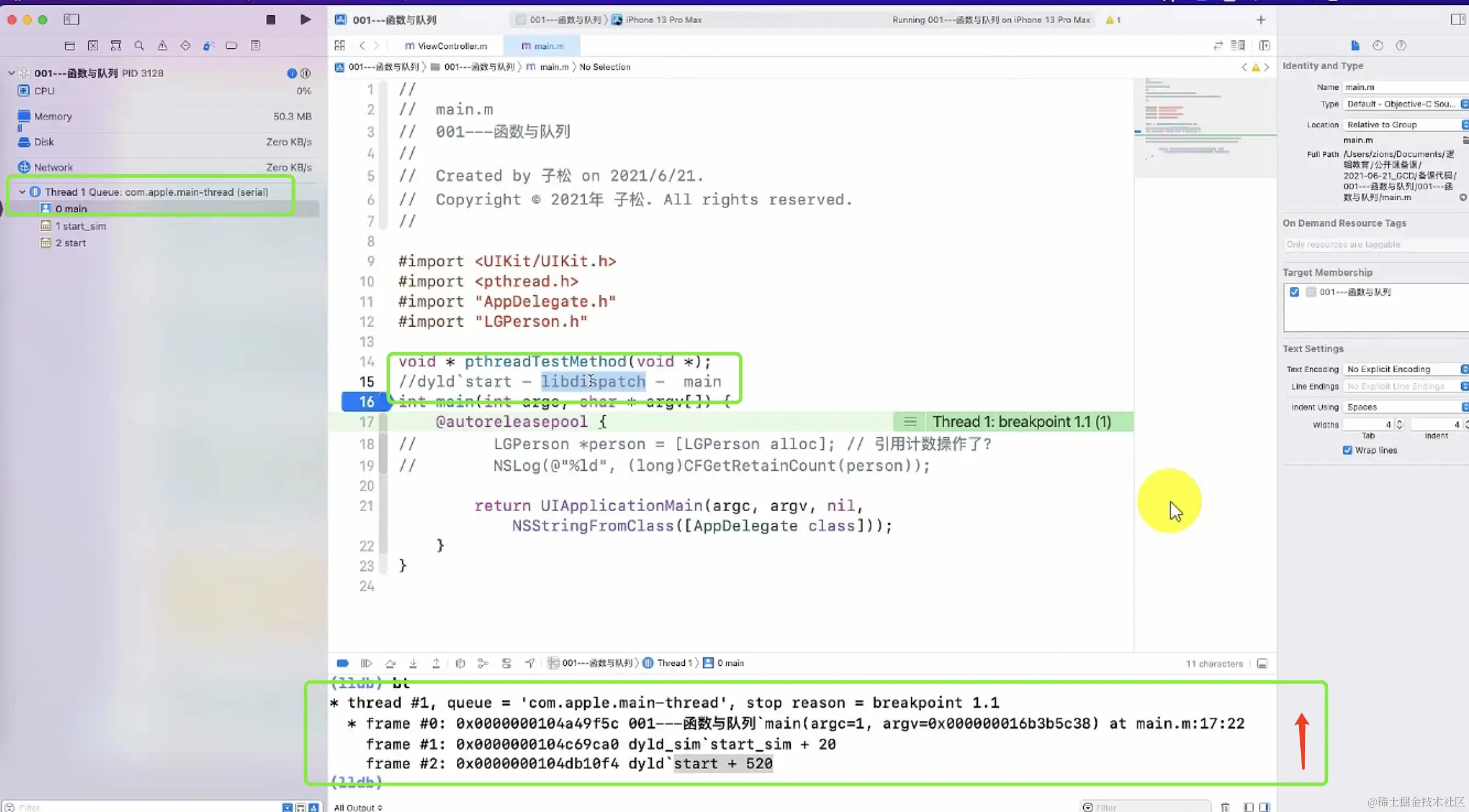Toggle the breakpoint on line 16

point(366,402)
